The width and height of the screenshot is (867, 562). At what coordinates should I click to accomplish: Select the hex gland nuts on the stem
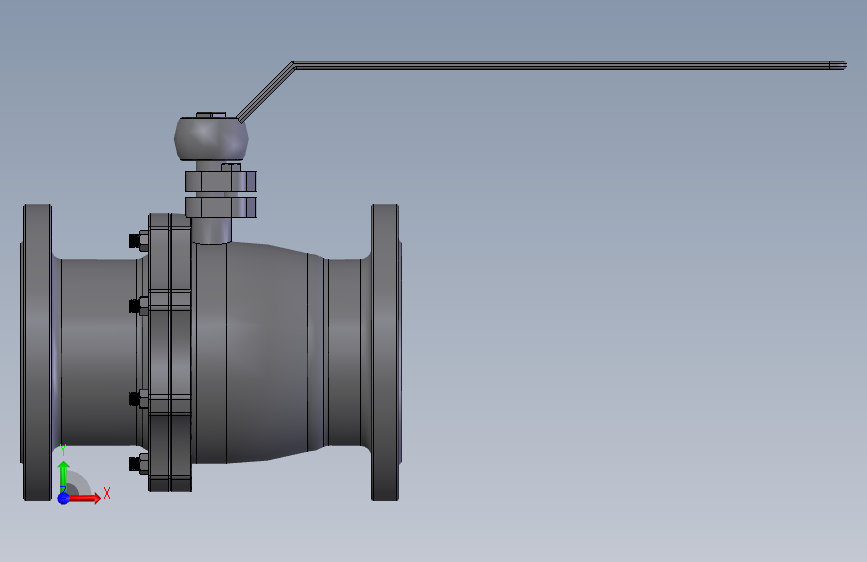221,194
